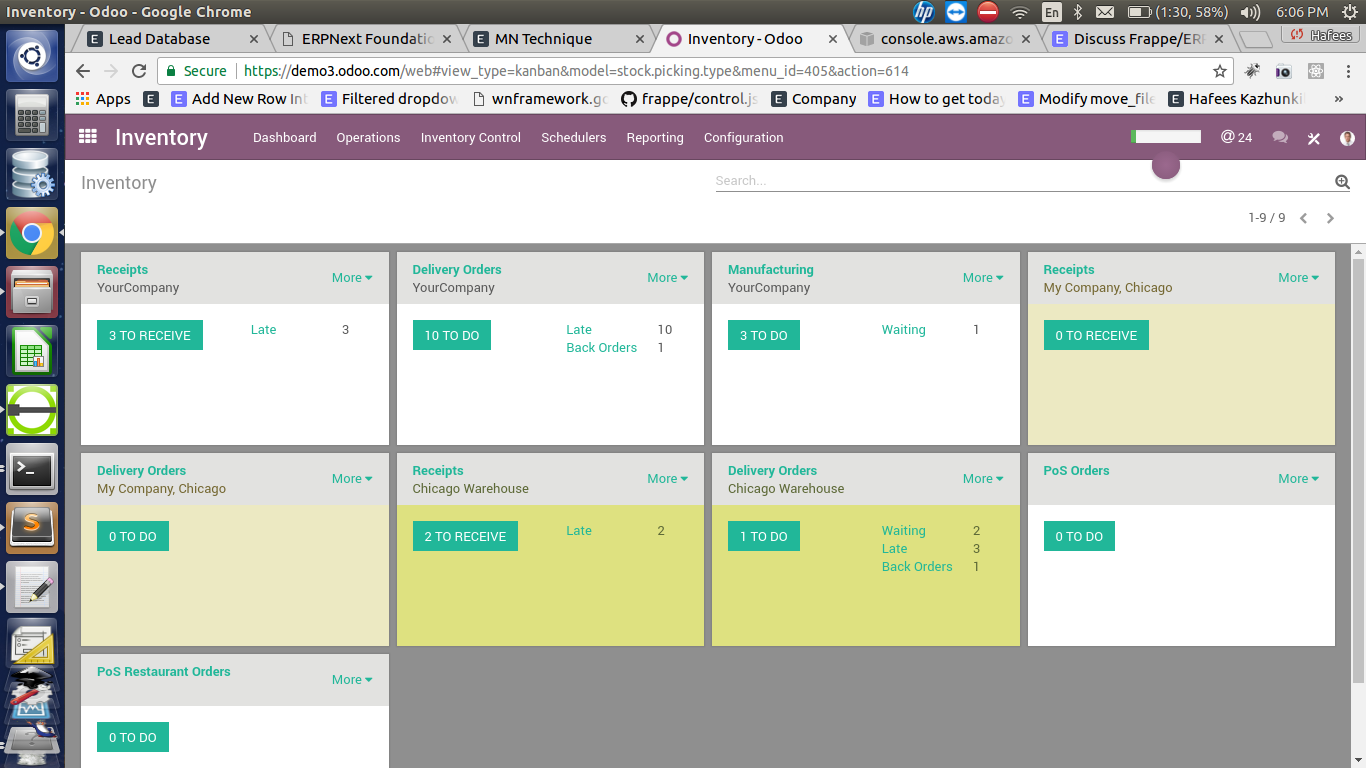
Task: Reload the page in Chrome
Action: click(139, 71)
